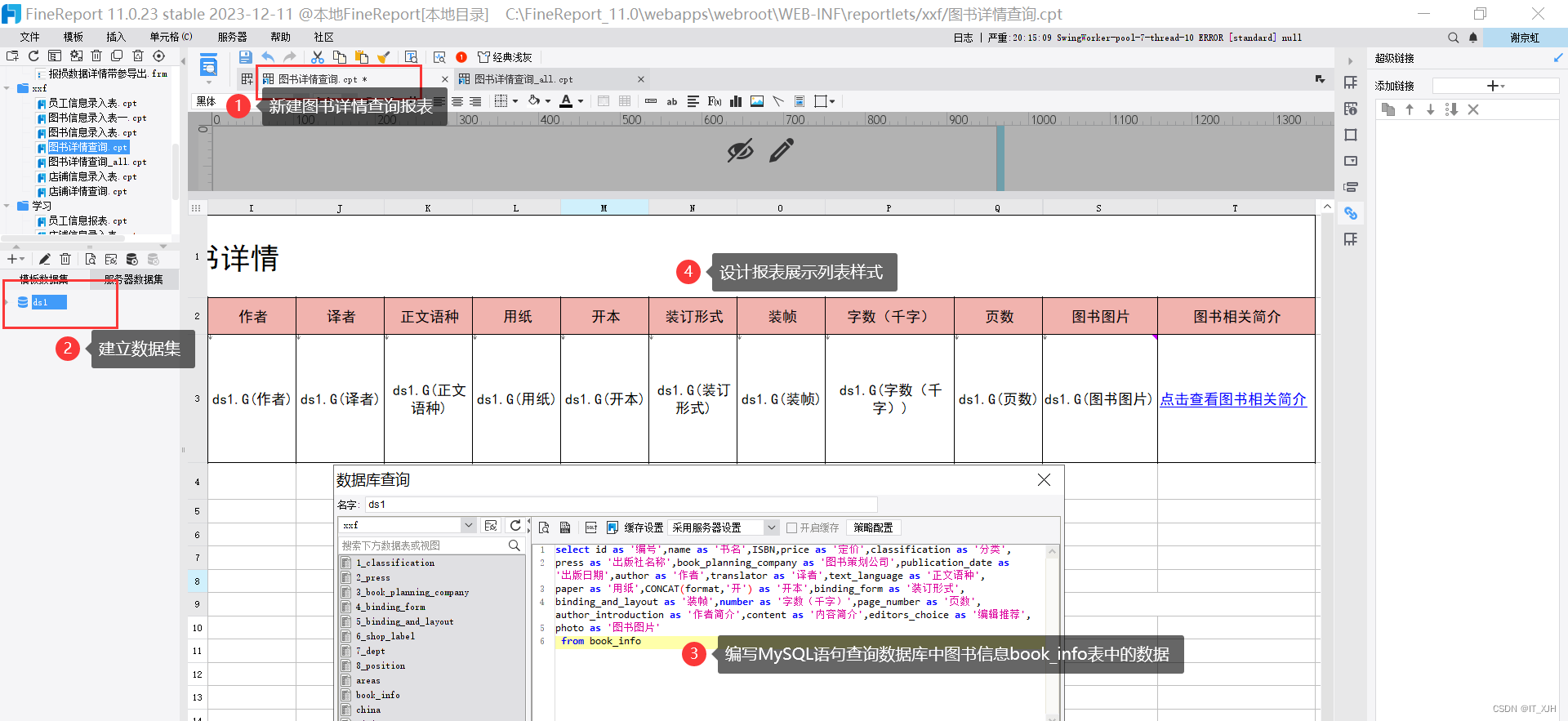
Task: Select the book_info table in the list
Action: pyautogui.click(x=377, y=695)
